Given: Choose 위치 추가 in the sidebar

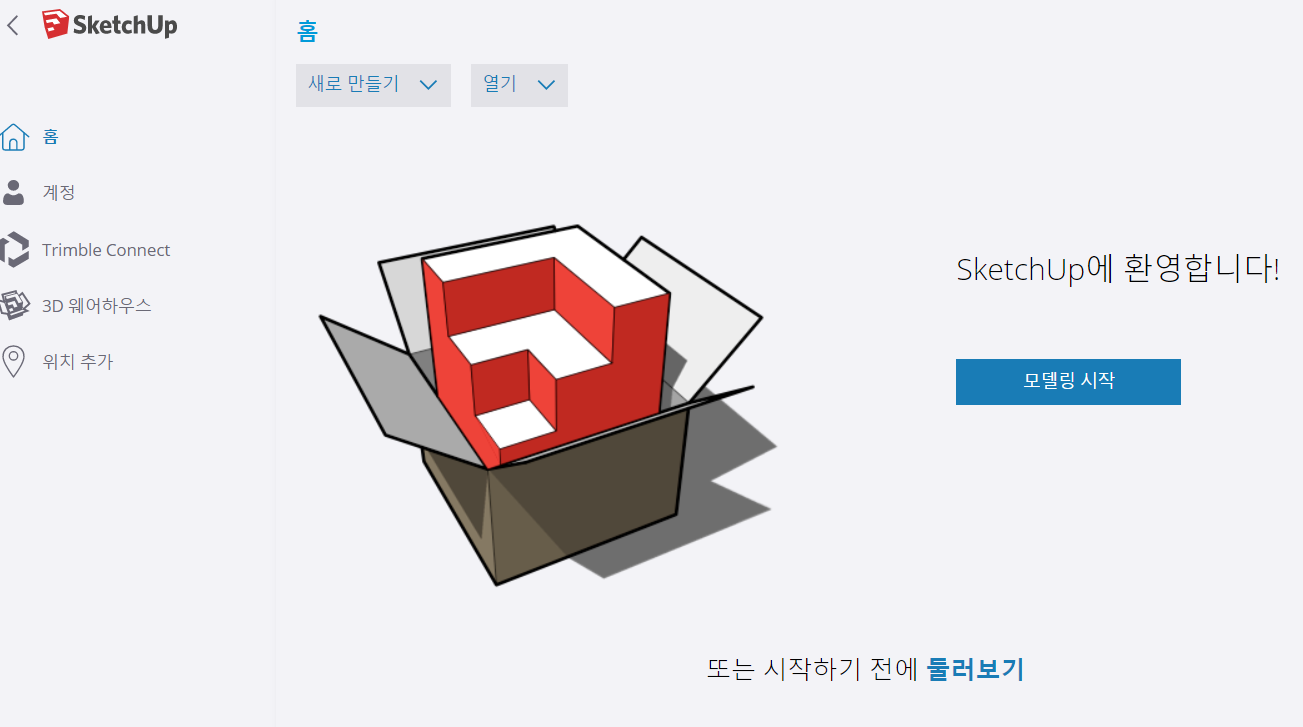Looking at the screenshot, I should [78, 361].
